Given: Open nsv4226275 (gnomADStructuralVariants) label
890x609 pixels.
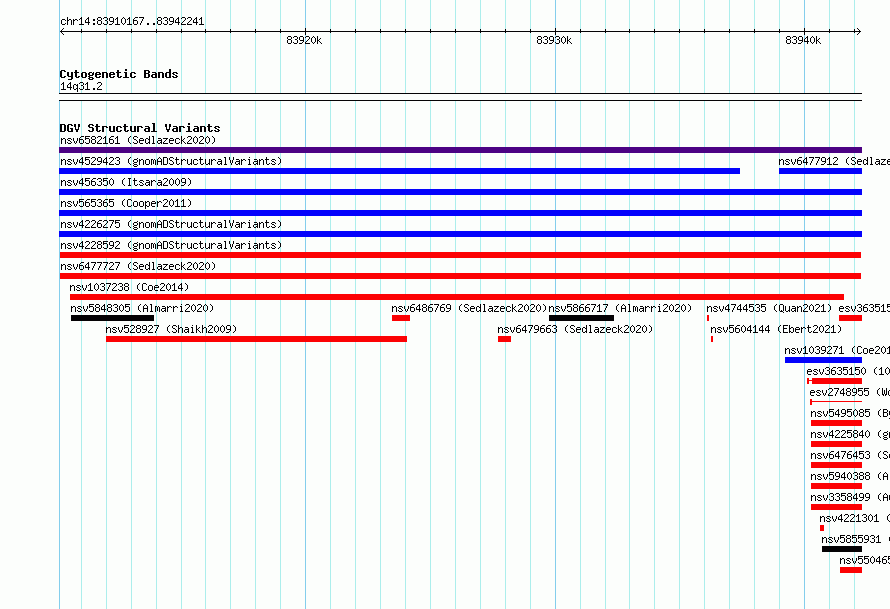Looking at the screenshot, I should pos(171,224).
